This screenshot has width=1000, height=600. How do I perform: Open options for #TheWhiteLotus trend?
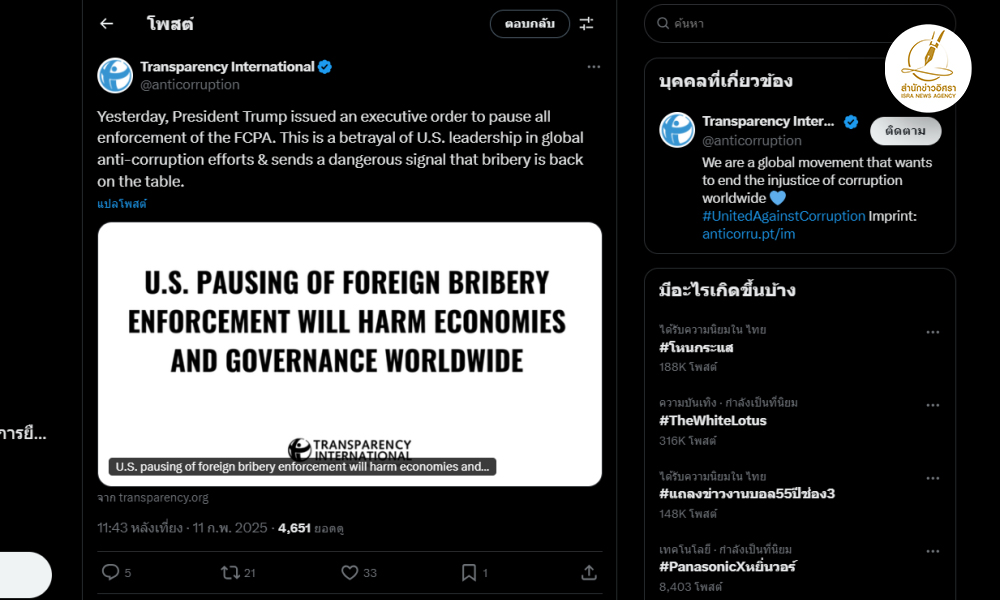point(933,405)
